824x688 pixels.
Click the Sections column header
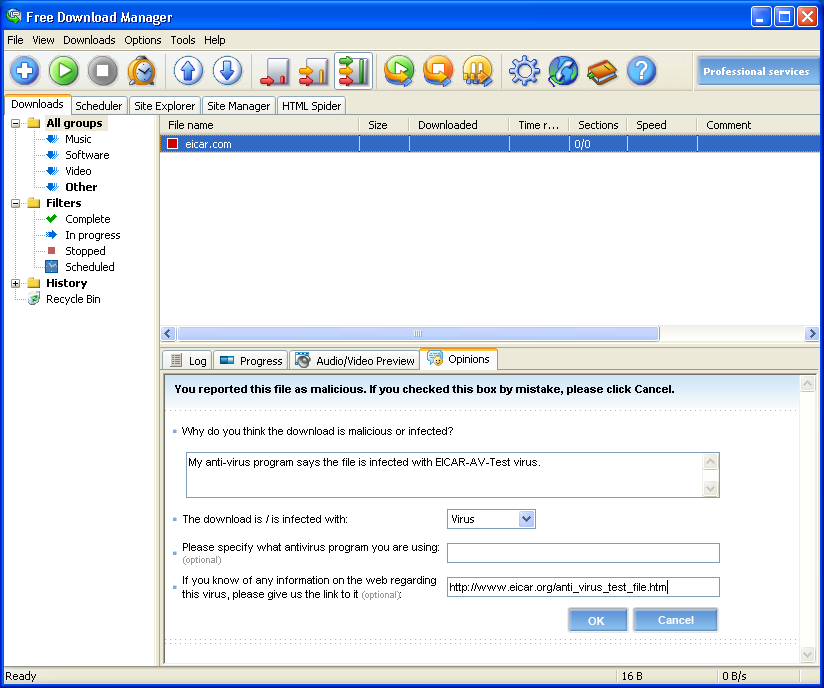pos(598,125)
